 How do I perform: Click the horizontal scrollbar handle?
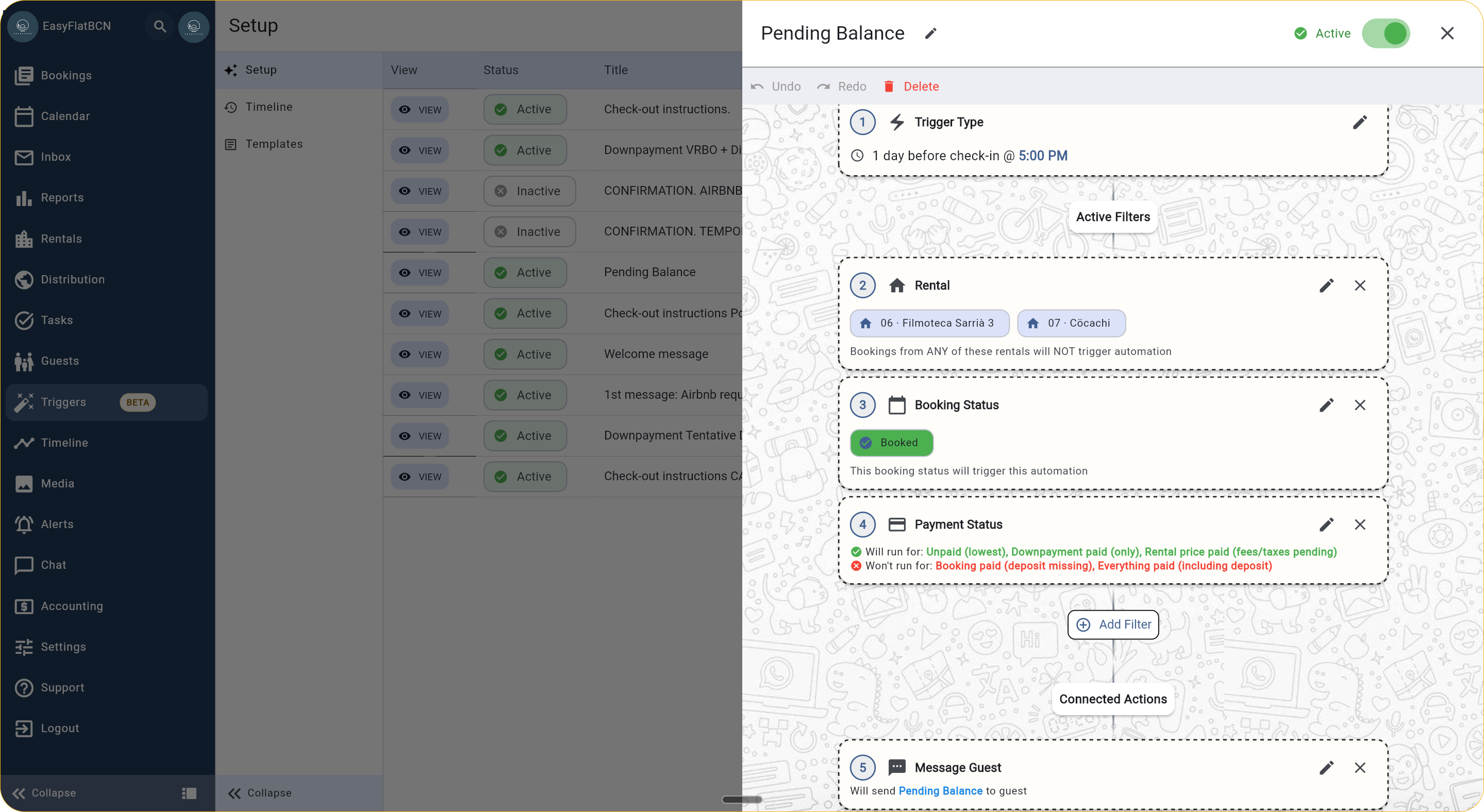[x=742, y=799]
